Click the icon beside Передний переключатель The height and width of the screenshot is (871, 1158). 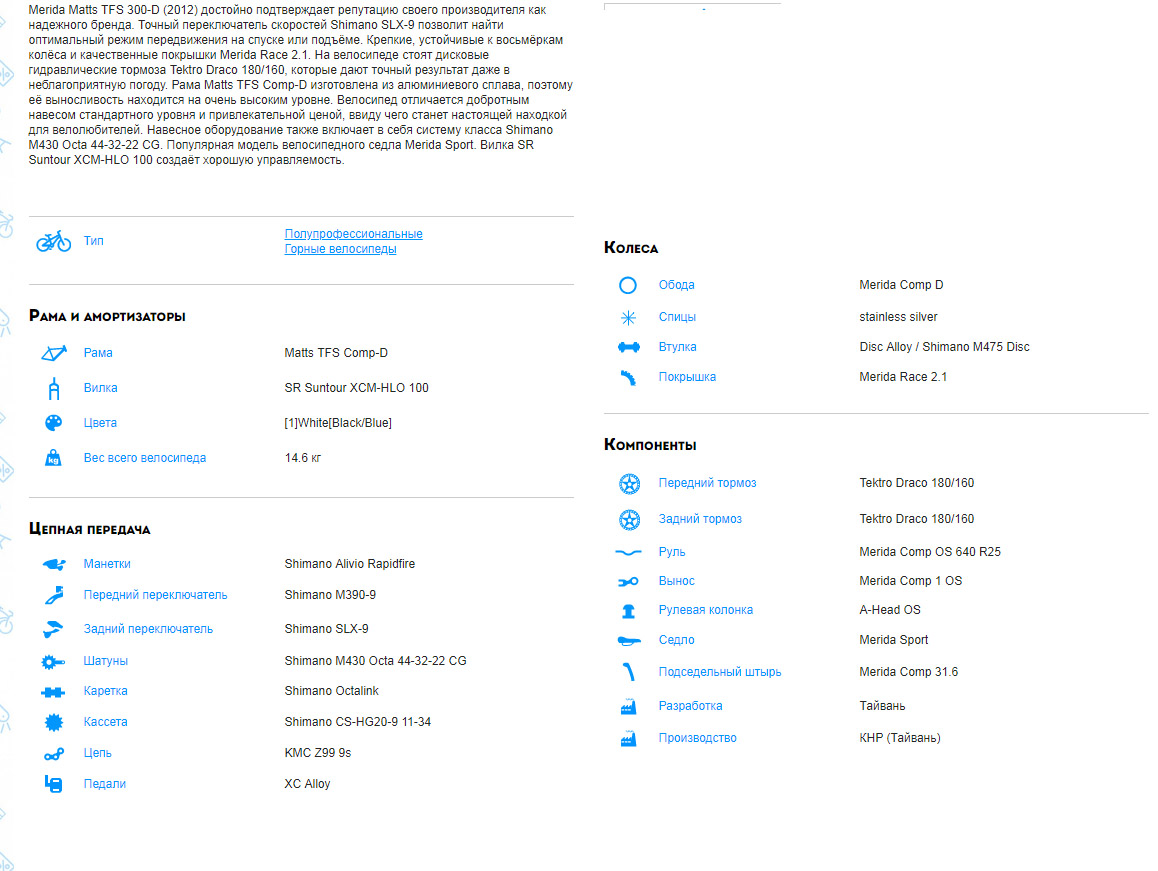click(54, 595)
